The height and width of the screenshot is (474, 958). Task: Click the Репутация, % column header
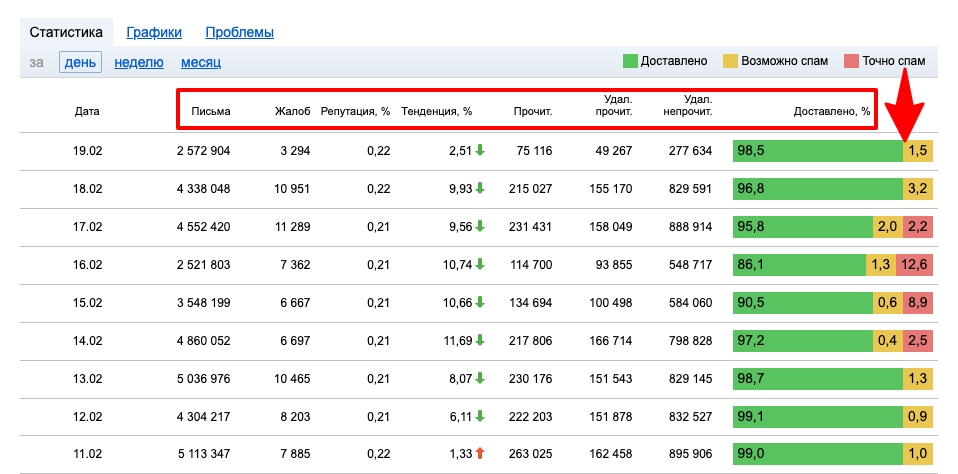tap(355, 111)
